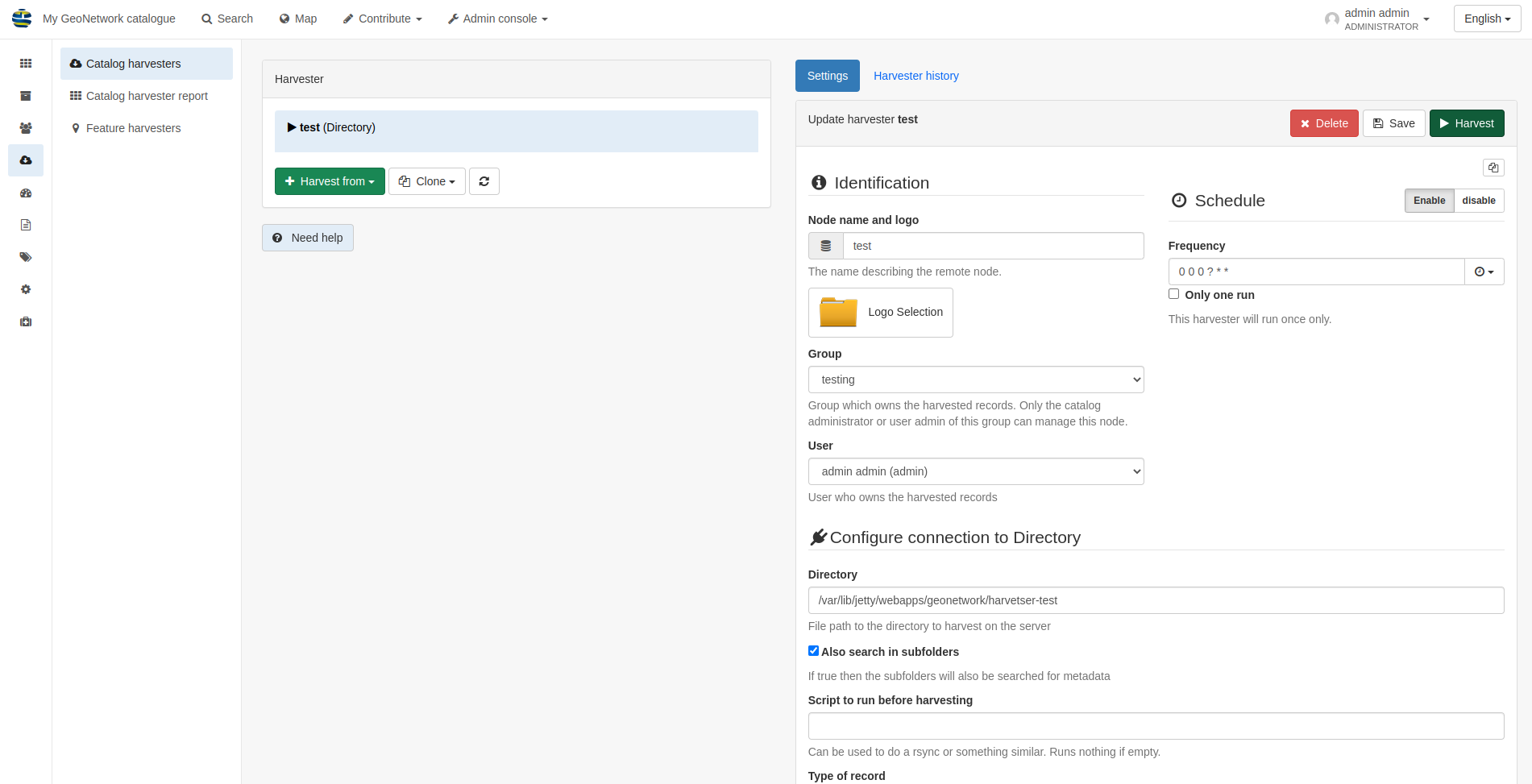This screenshot has height=784, width=1532.
Task: Open the User select box
Action: pos(976,471)
